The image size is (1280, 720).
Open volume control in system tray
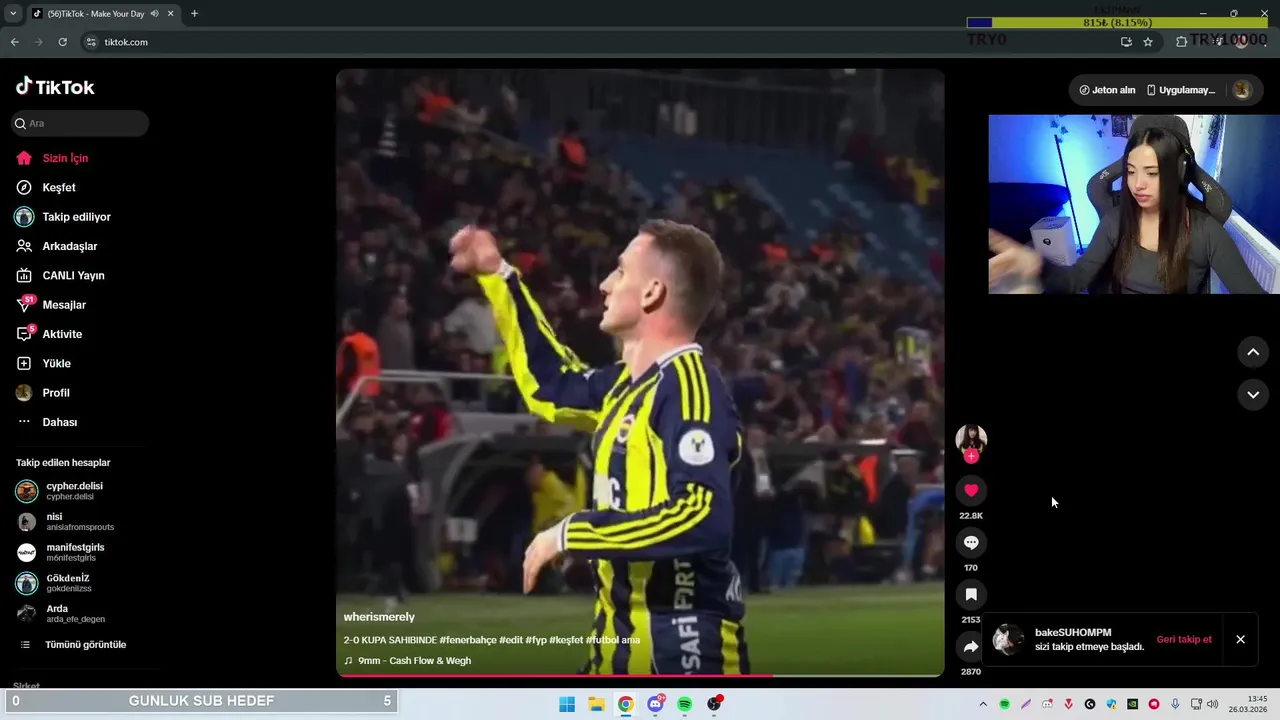(1212, 704)
